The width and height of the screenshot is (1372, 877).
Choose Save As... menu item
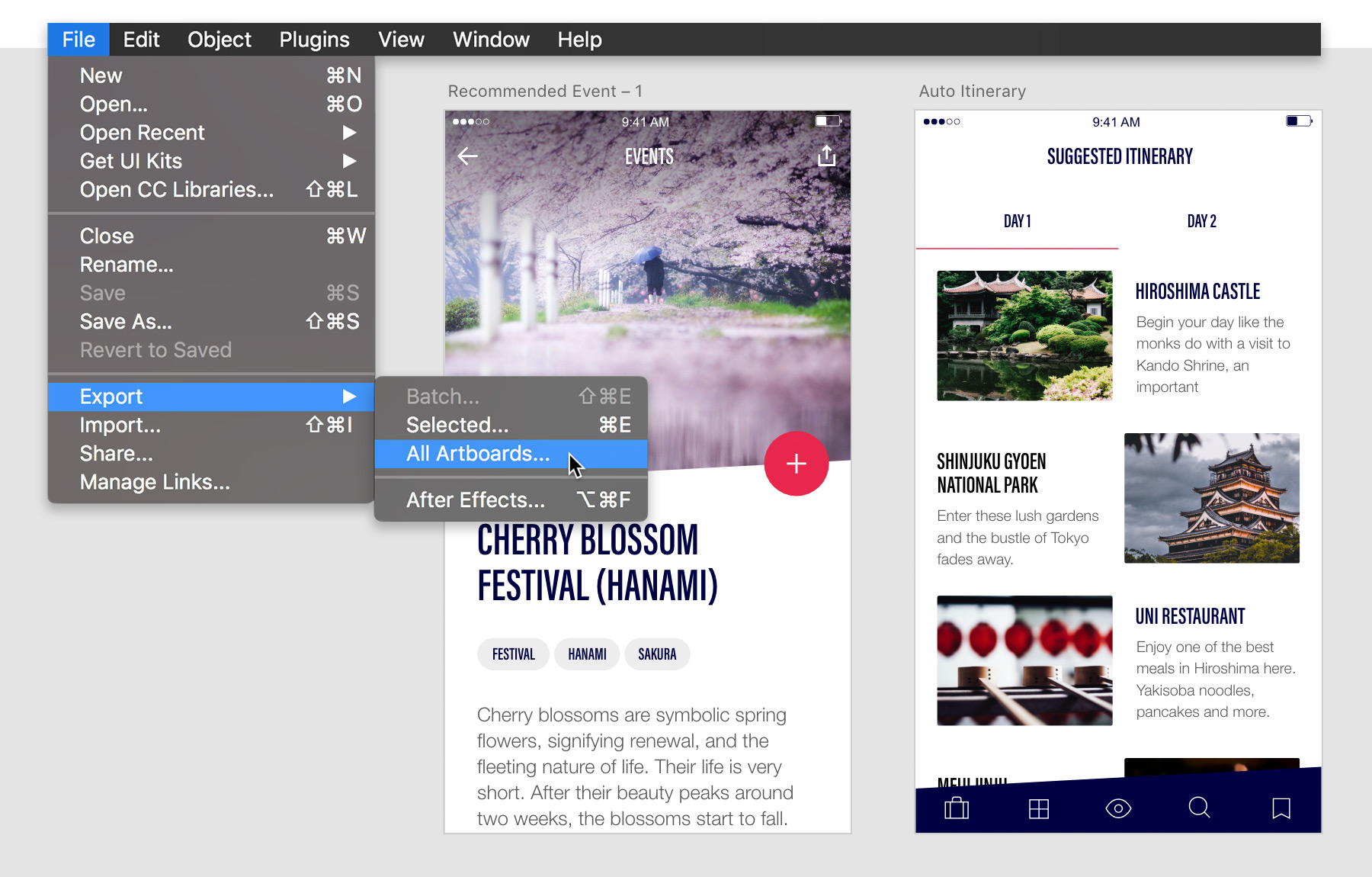coord(211,322)
